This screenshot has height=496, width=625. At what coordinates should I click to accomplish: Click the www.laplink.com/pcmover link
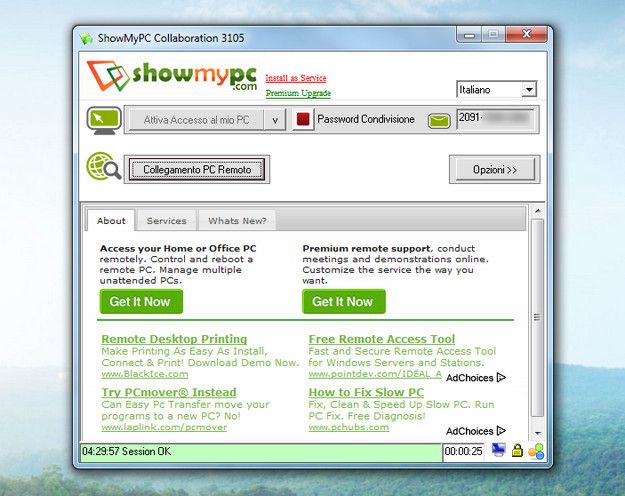(164, 427)
